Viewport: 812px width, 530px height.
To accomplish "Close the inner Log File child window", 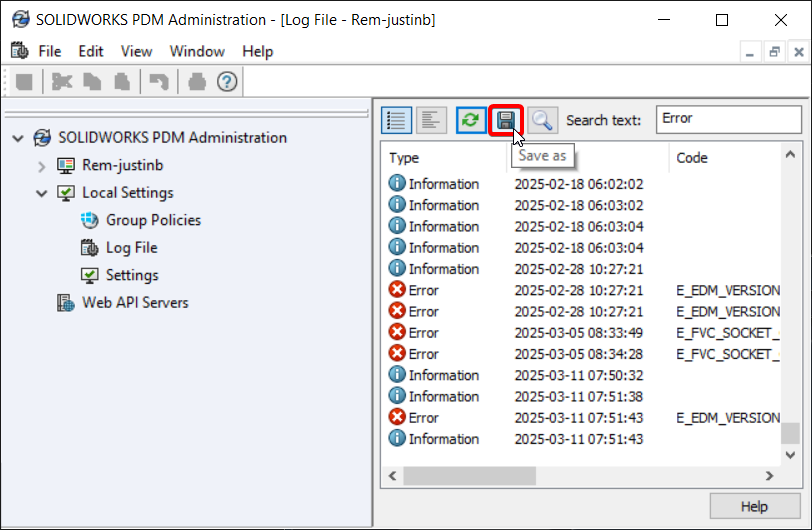I will pyautogui.click(x=799, y=52).
